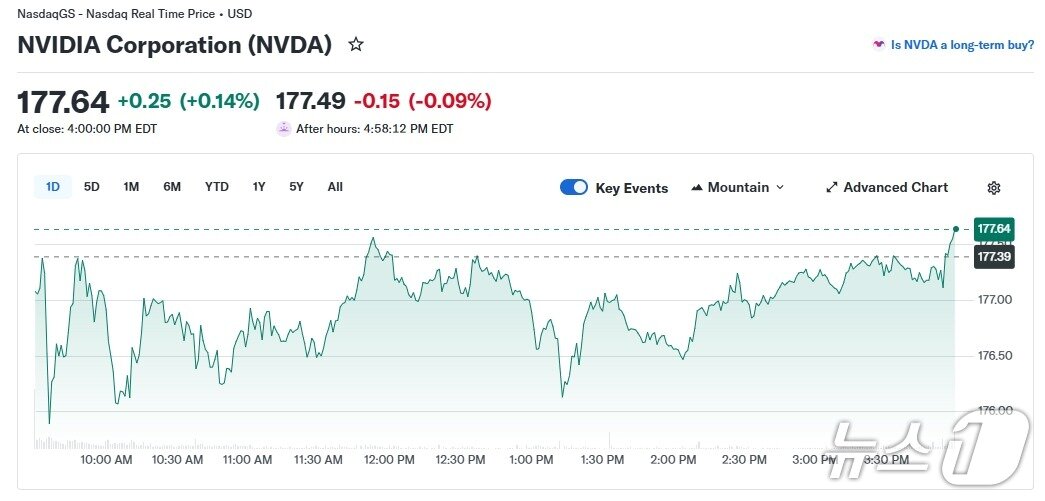Switch chart to 6M range

click(172, 187)
